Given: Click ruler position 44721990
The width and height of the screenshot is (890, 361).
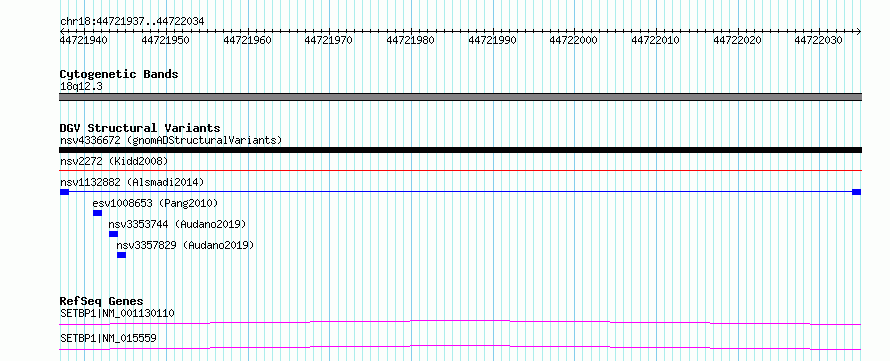Looking at the screenshot, I should click(x=492, y=40).
